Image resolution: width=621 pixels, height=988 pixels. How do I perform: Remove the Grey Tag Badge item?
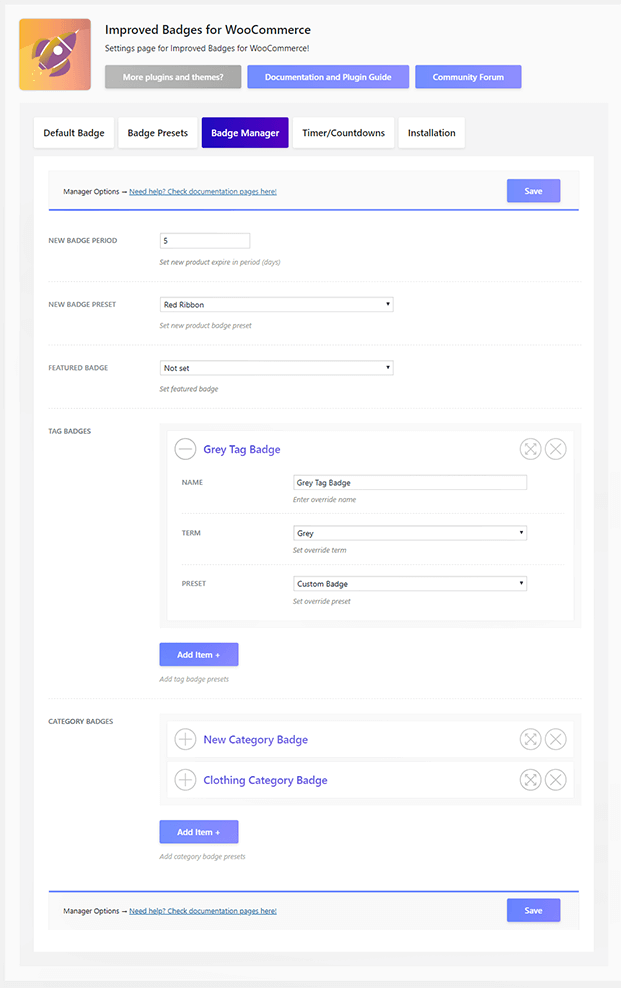click(556, 450)
